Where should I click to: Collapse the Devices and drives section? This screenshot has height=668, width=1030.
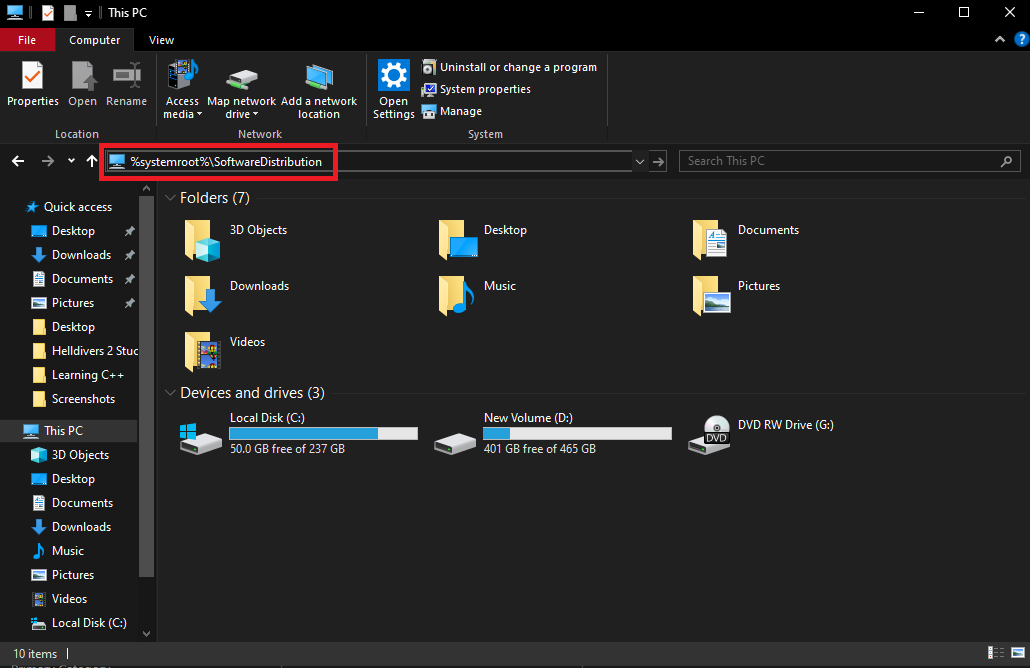pyautogui.click(x=170, y=392)
